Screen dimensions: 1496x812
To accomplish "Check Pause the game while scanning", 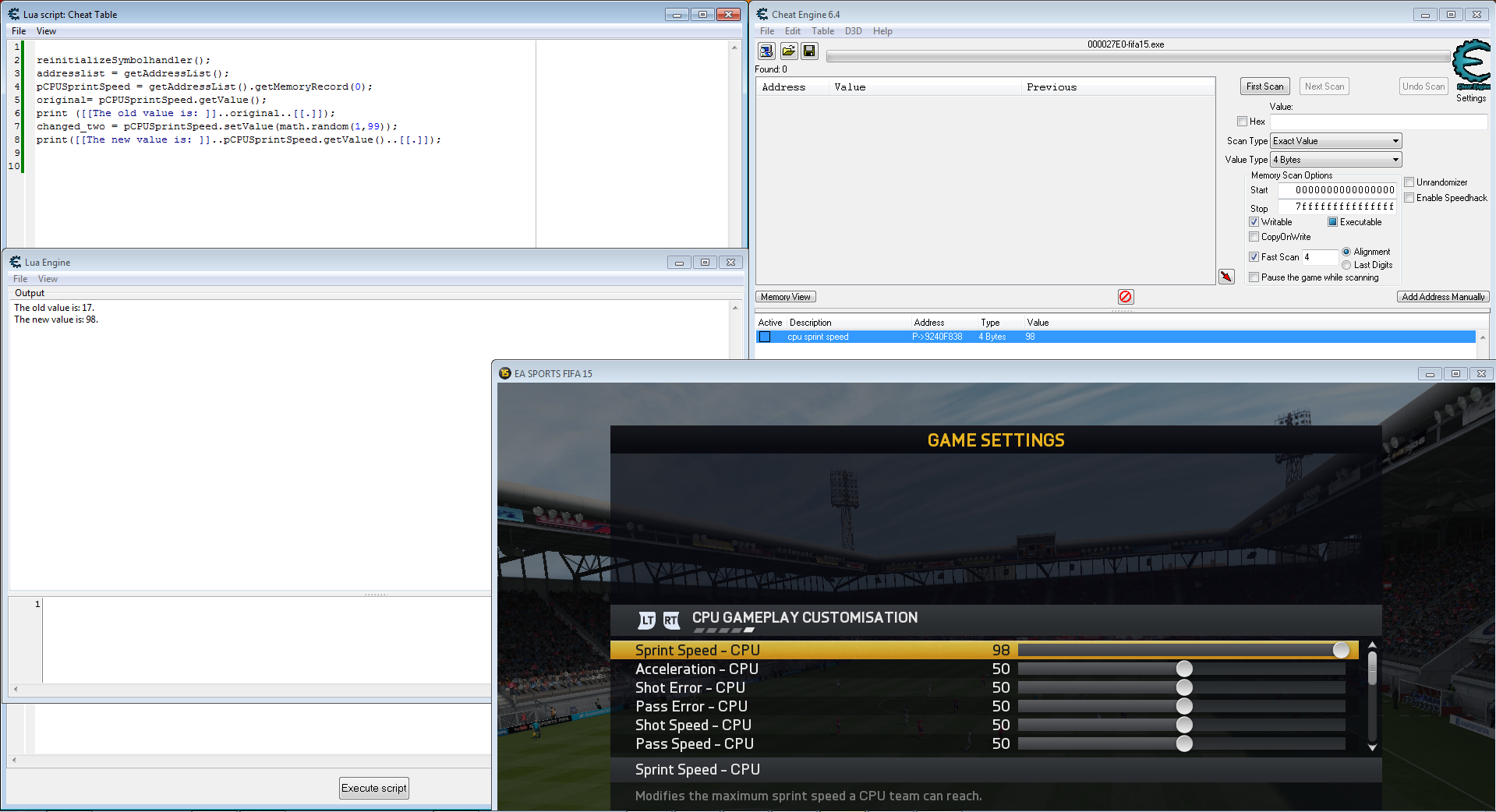I will (1254, 277).
